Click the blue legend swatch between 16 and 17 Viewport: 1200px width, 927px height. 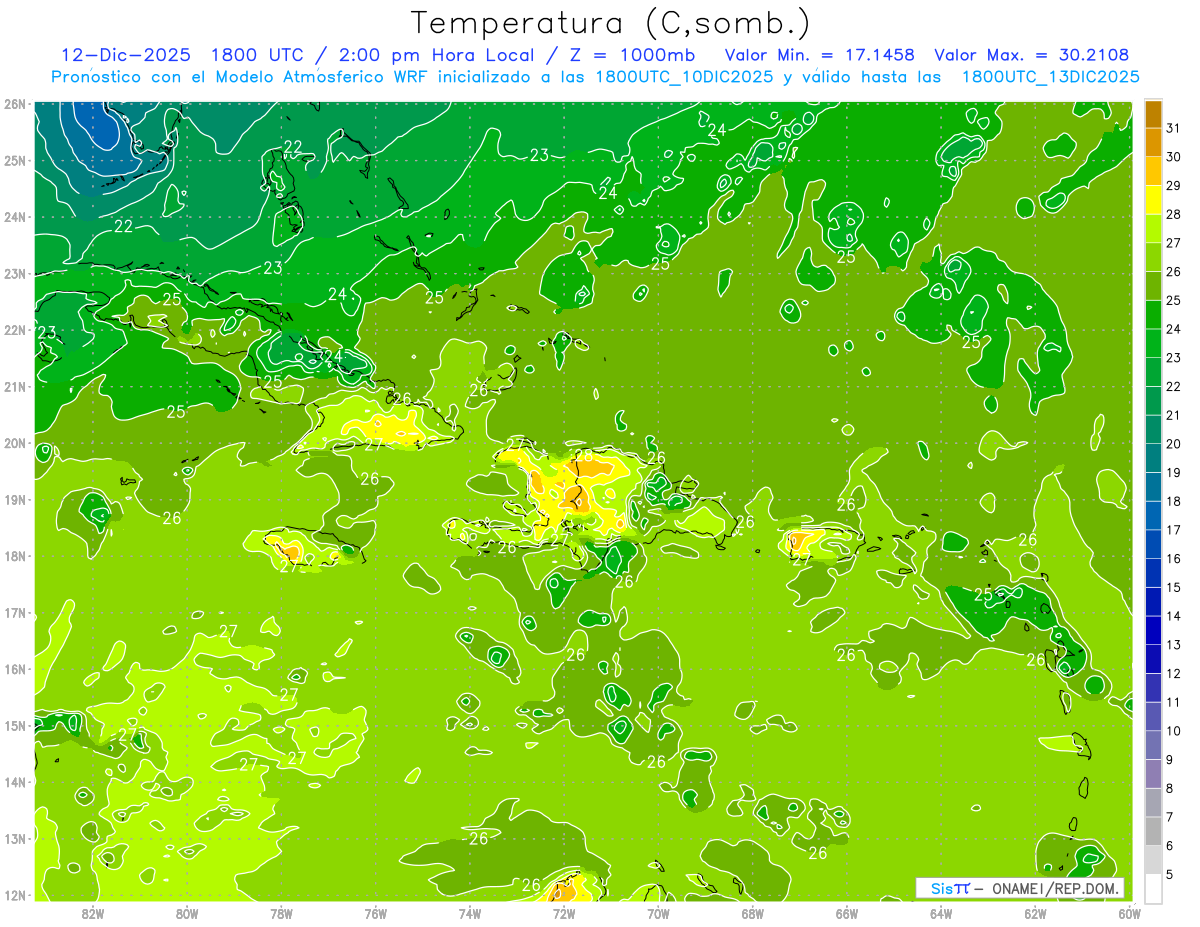click(x=1153, y=544)
